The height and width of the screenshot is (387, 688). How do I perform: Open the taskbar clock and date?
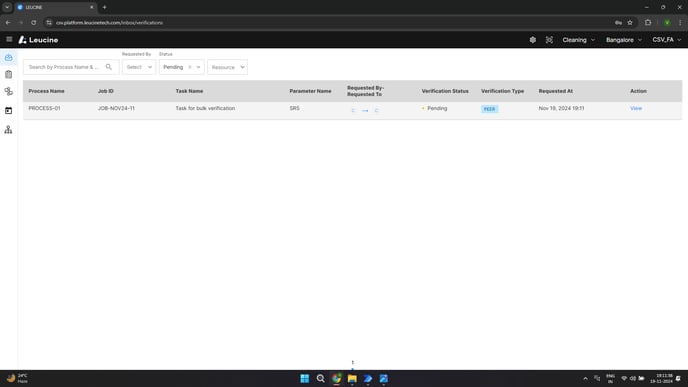(661, 378)
